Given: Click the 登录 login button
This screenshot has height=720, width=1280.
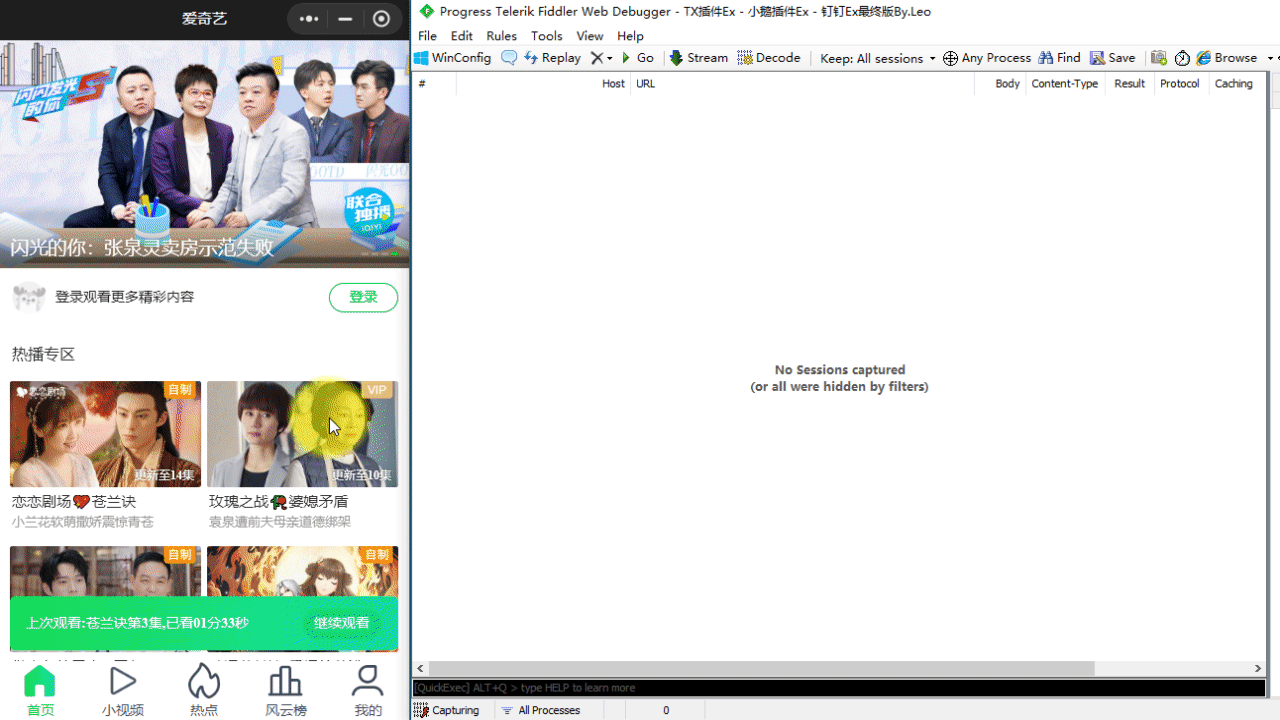Looking at the screenshot, I should click(363, 297).
